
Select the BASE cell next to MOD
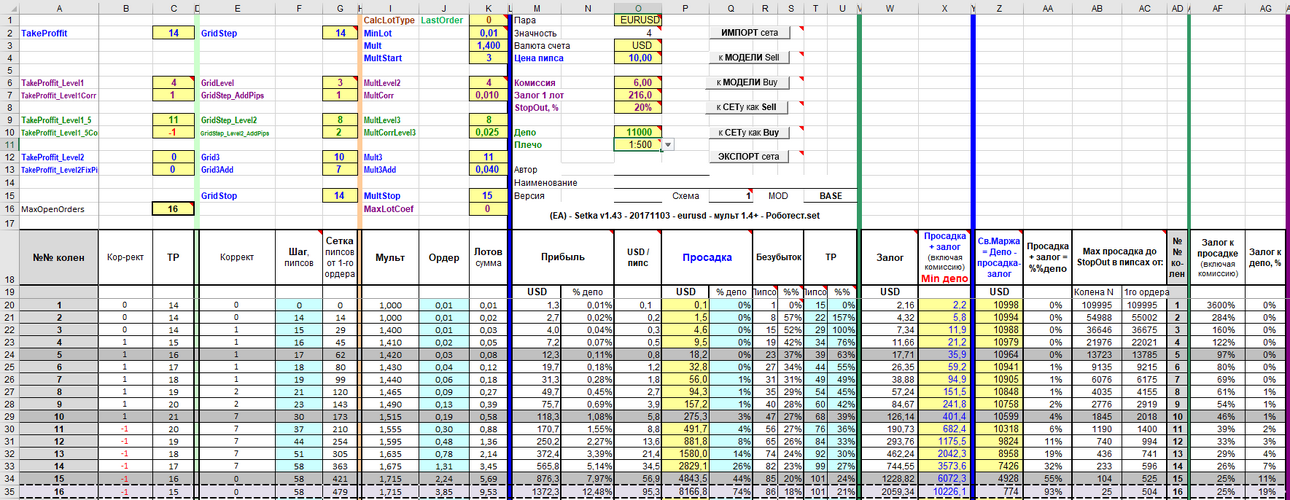pyautogui.click(x=831, y=196)
